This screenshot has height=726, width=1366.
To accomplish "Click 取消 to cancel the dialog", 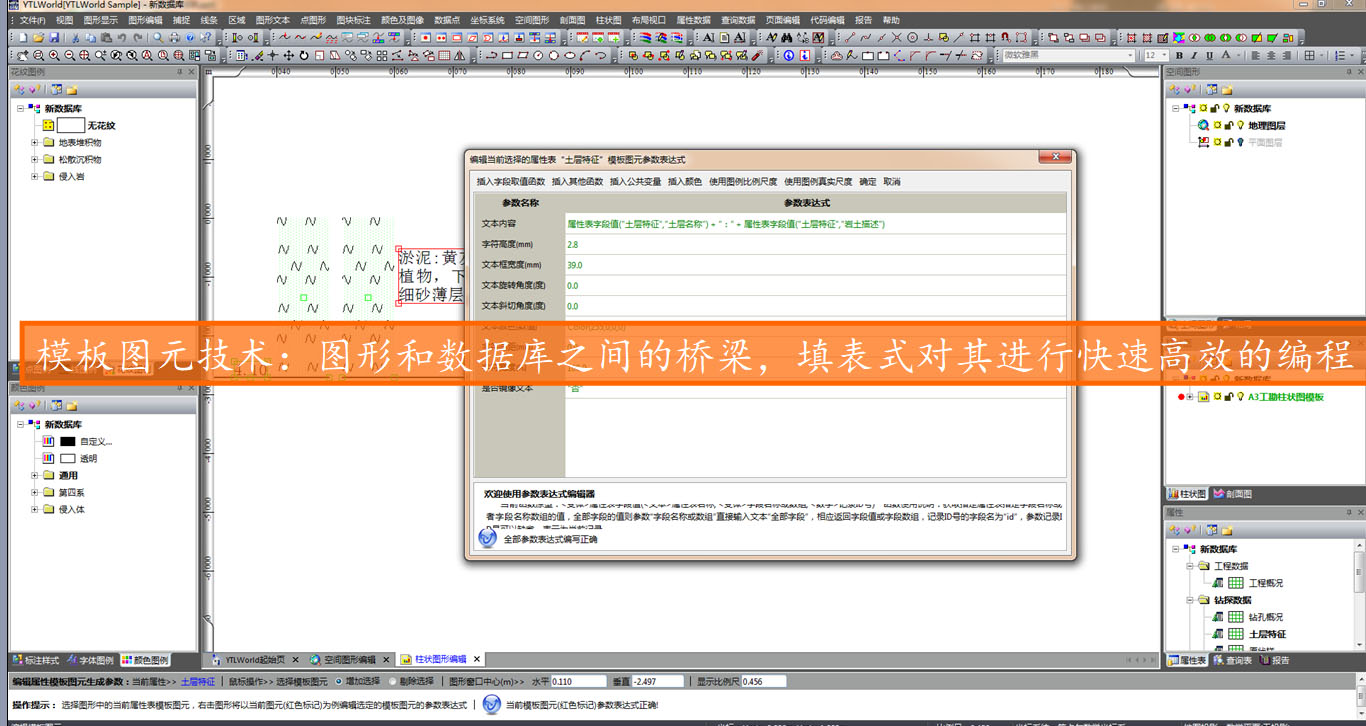I will pyautogui.click(x=892, y=182).
